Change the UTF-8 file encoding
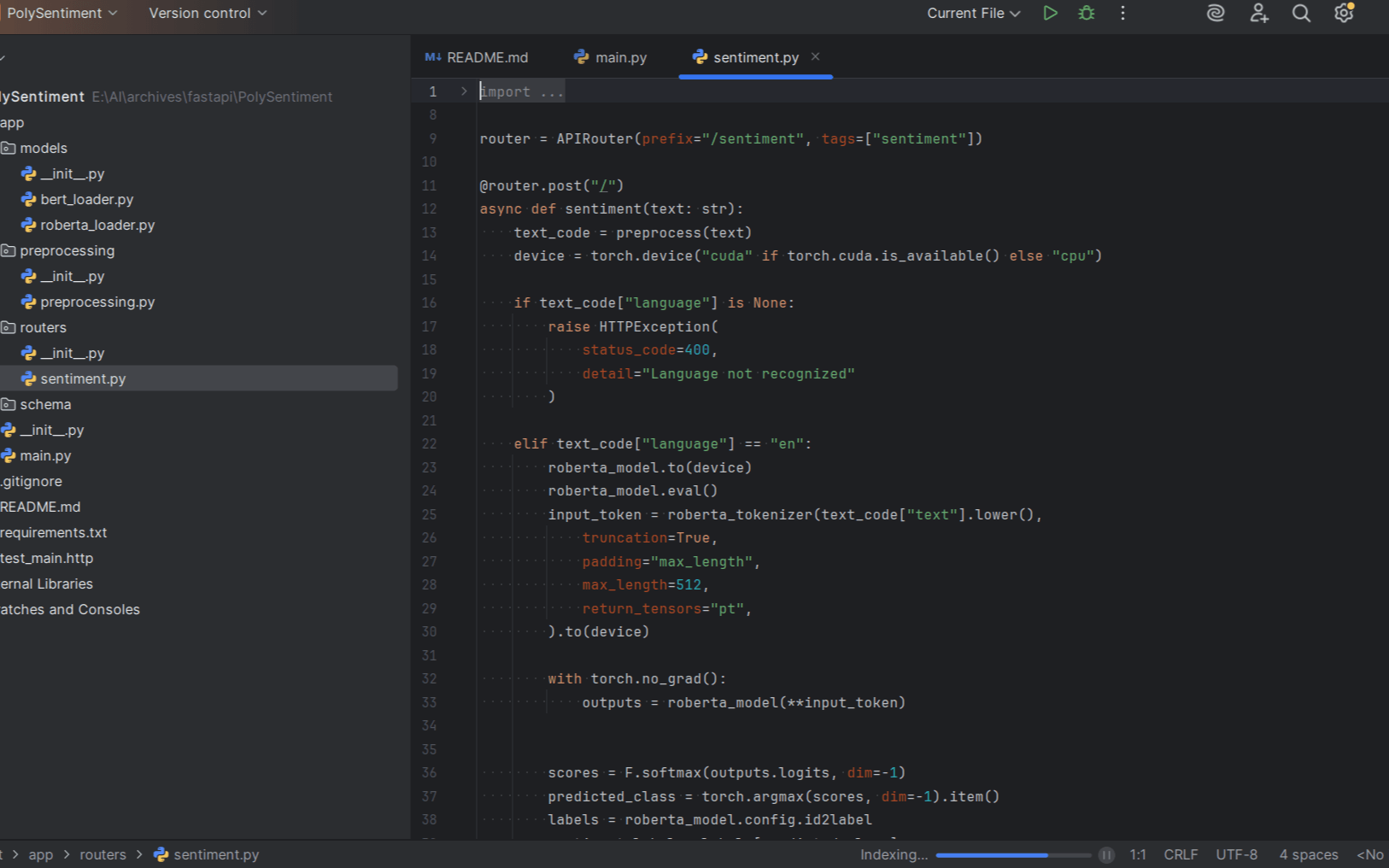The image size is (1389, 868). point(1236,854)
